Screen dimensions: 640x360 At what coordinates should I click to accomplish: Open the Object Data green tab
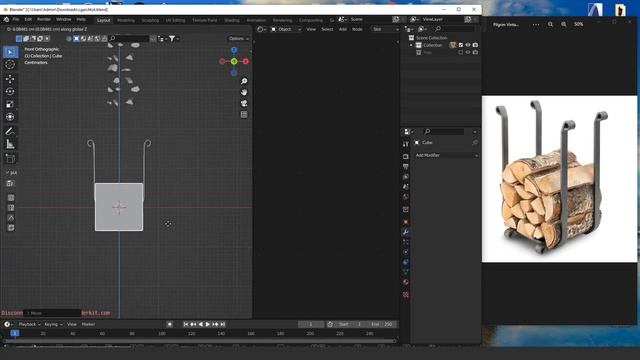[406, 272]
